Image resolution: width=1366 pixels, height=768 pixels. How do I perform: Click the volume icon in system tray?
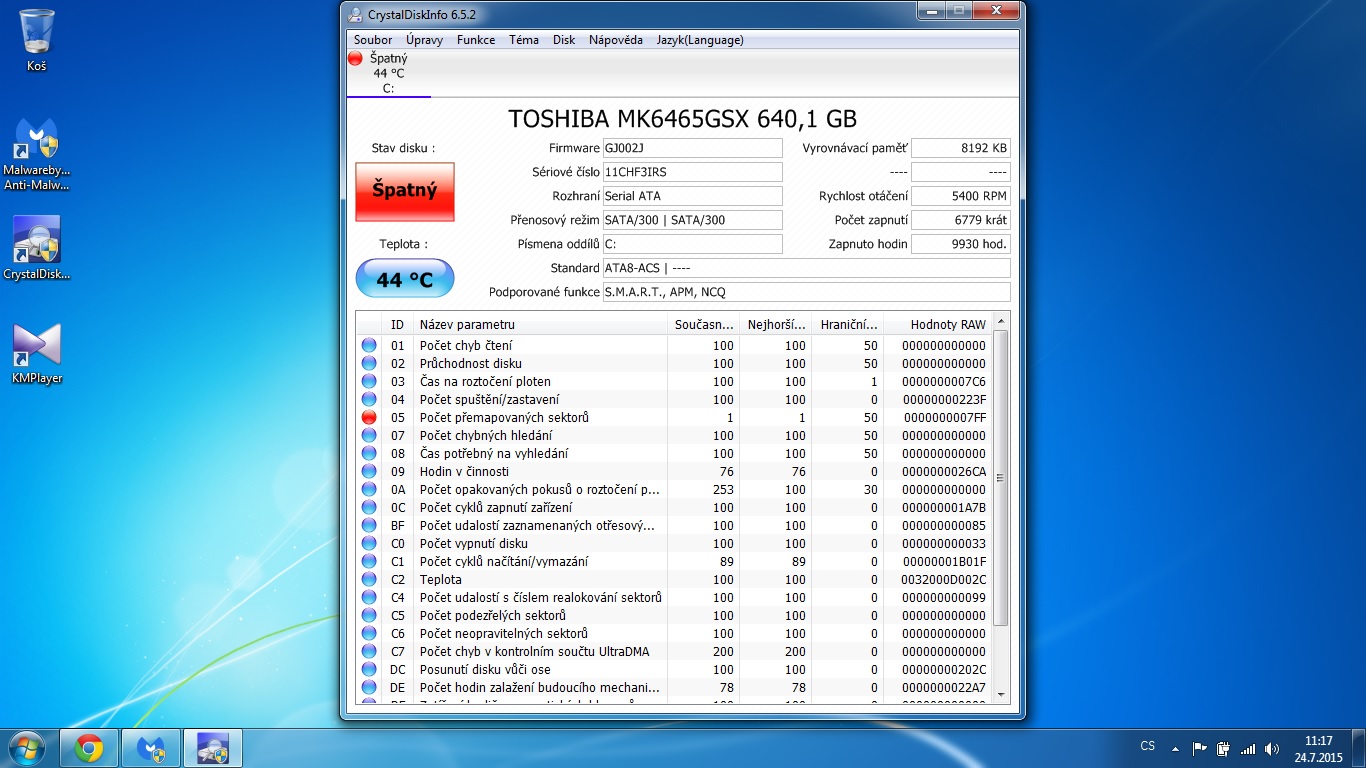tap(1272, 748)
